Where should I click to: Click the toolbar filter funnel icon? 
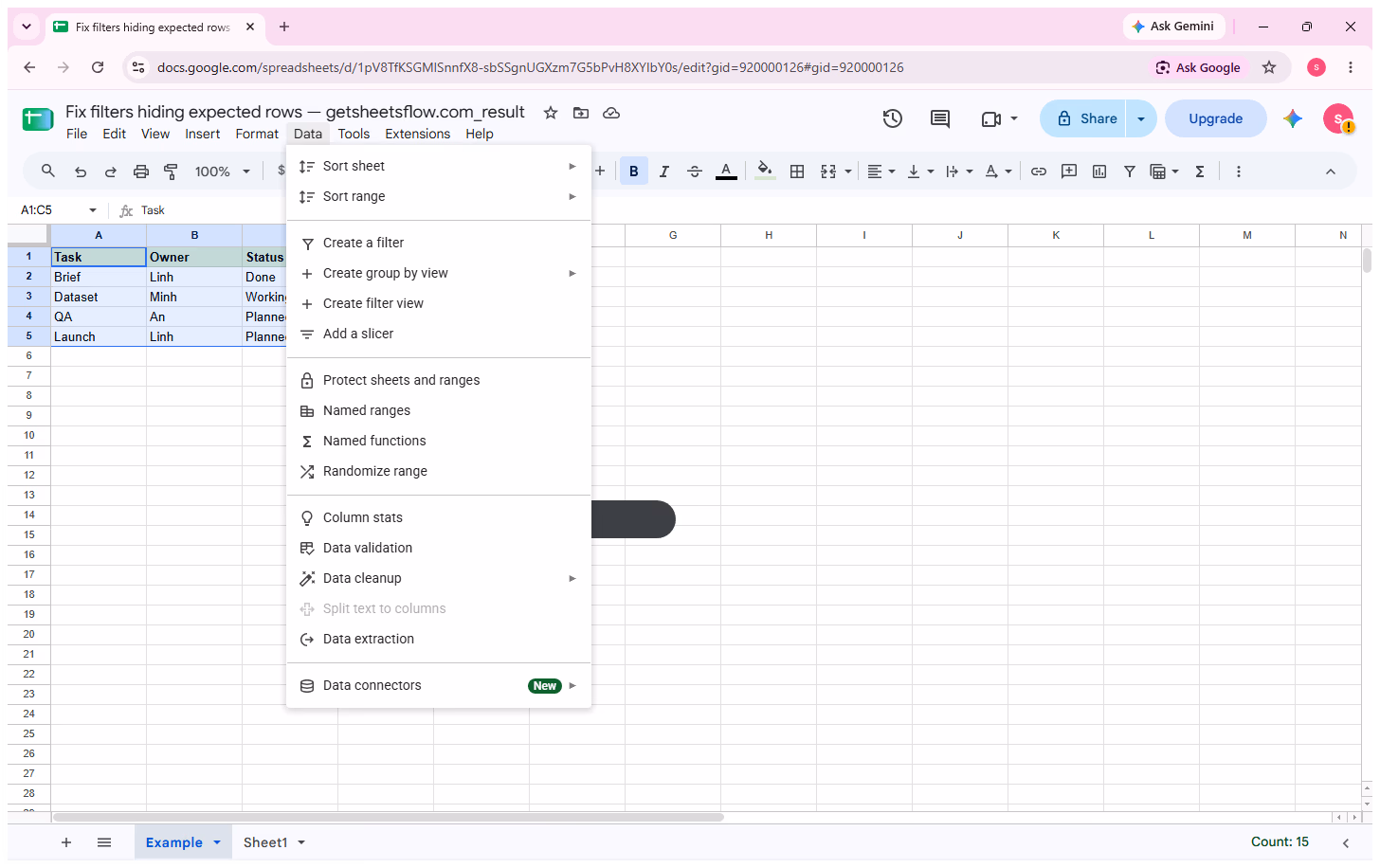[x=1130, y=172]
